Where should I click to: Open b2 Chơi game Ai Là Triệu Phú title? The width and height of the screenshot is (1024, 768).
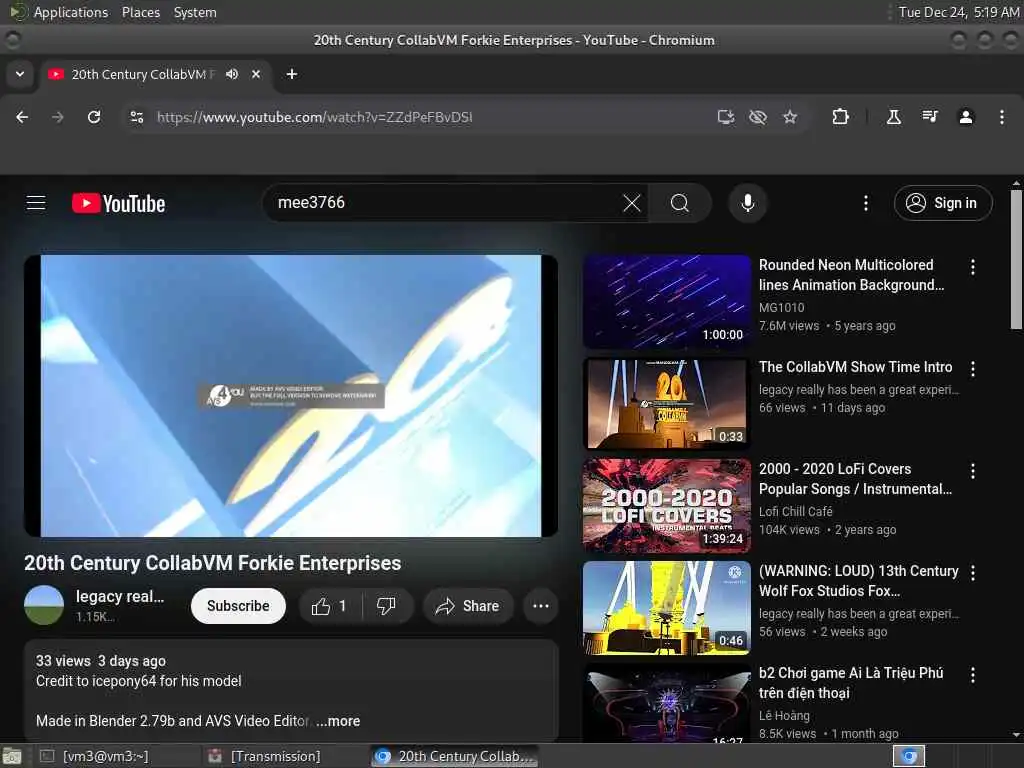(851, 682)
